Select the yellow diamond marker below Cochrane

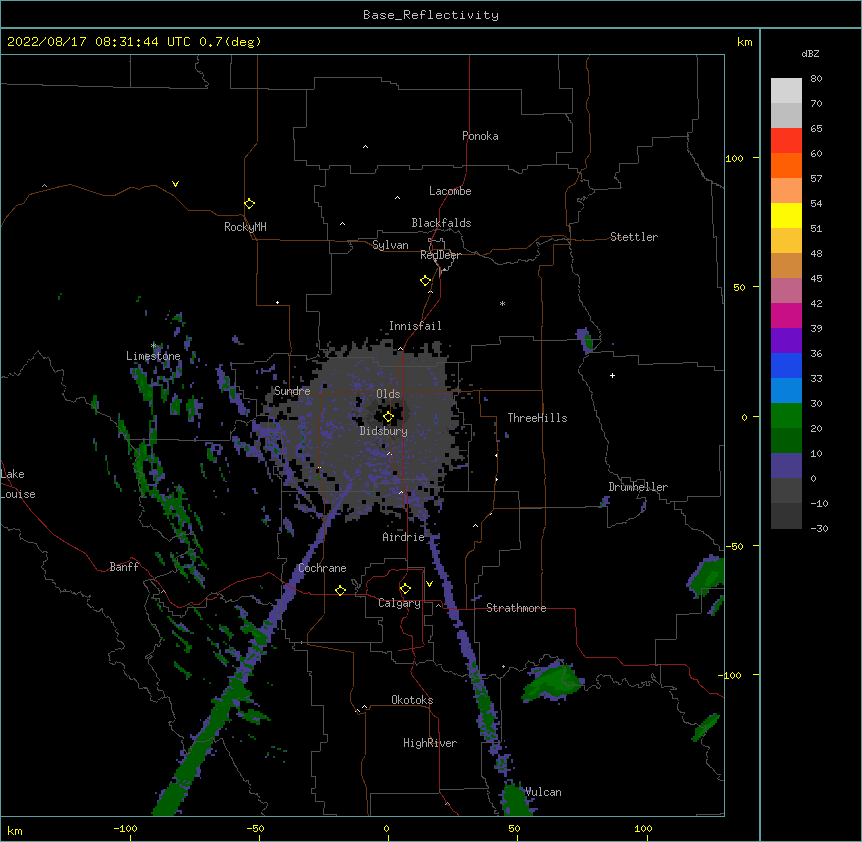340,590
